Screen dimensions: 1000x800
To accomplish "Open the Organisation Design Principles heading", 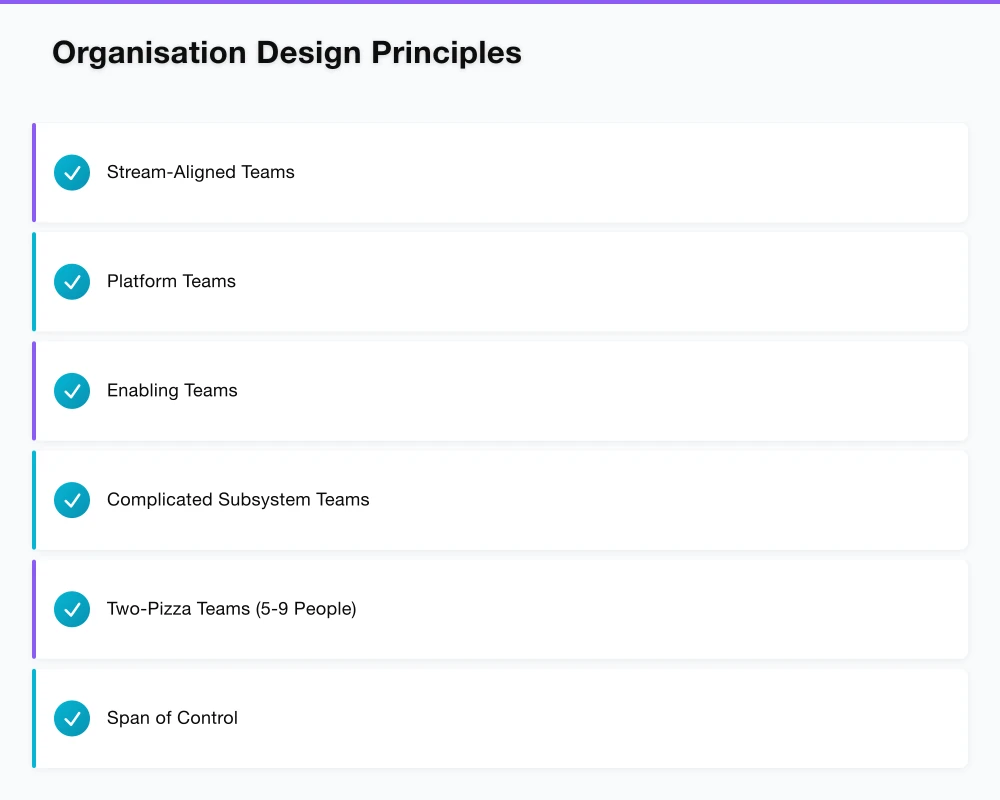I will pyautogui.click(x=287, y=52).
